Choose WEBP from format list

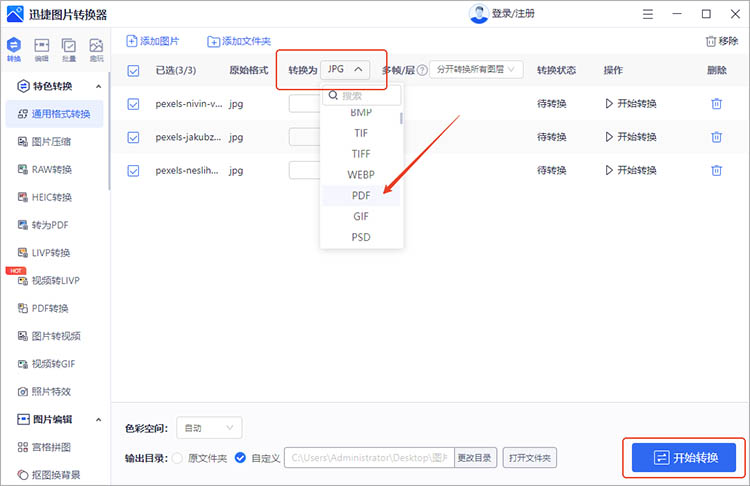point(361,175)
